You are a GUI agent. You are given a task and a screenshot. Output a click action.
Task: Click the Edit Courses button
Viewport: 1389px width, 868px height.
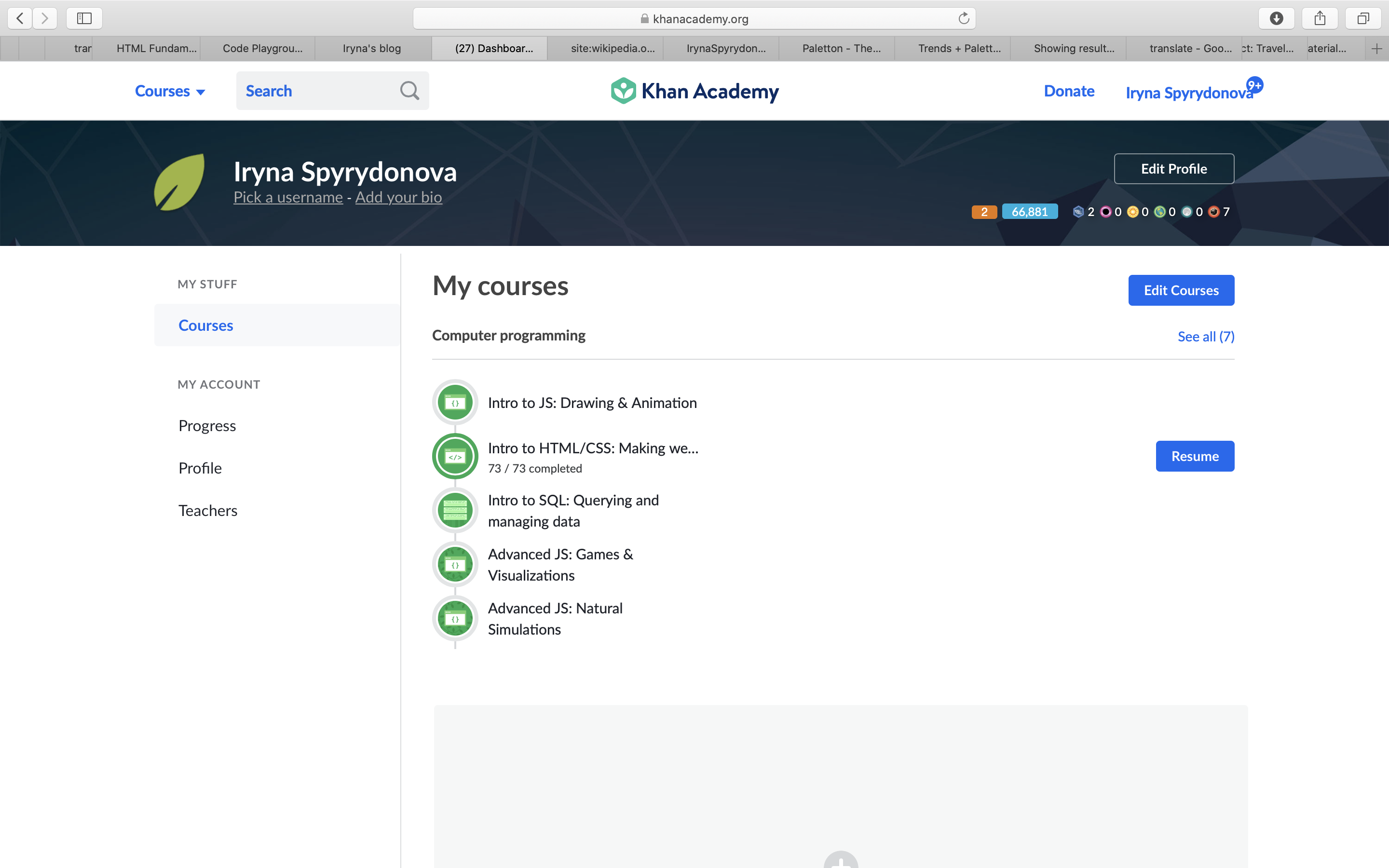1181,290
